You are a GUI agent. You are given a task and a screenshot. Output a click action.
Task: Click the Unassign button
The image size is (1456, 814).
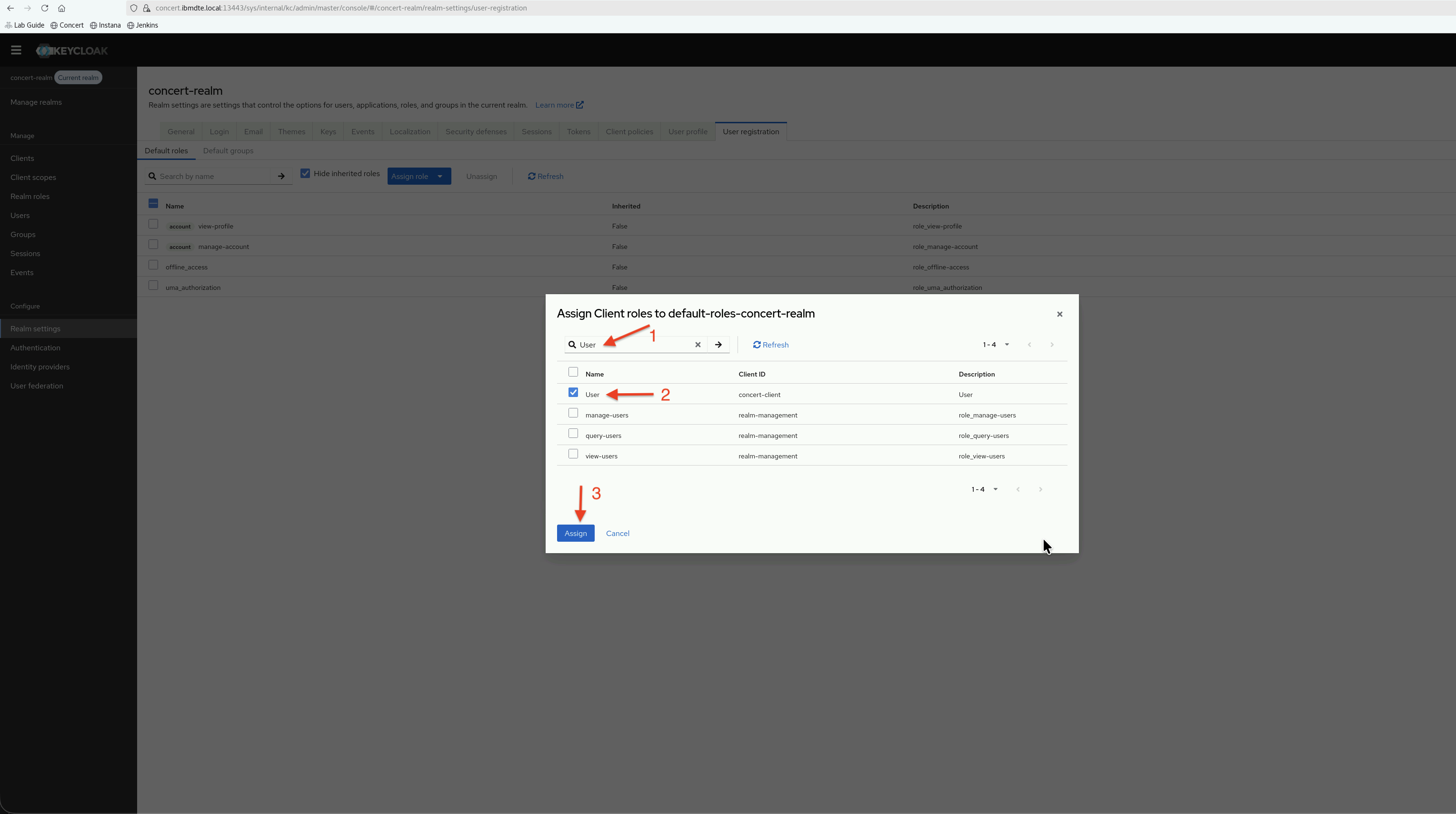tap(481, 176)
